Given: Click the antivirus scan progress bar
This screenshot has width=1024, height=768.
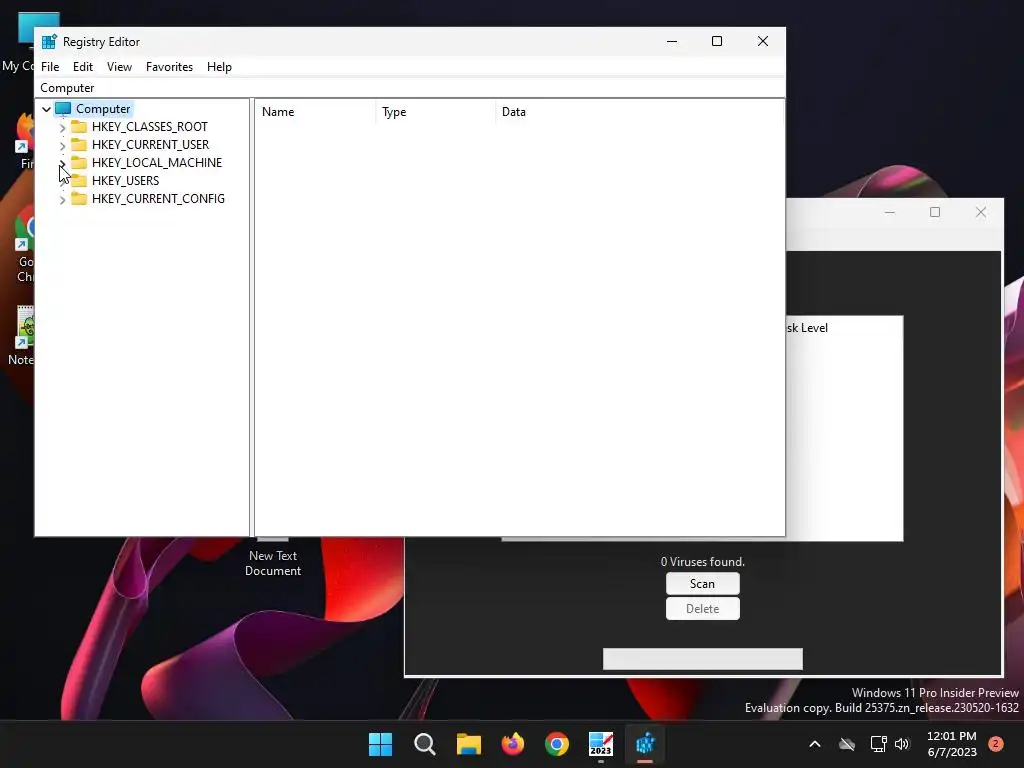Looking at the screenshot, I should click(x=703, y=659).
